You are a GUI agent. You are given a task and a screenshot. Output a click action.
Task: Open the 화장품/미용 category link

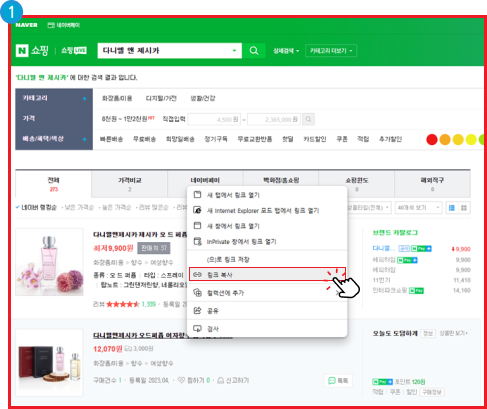coord(117,98)
